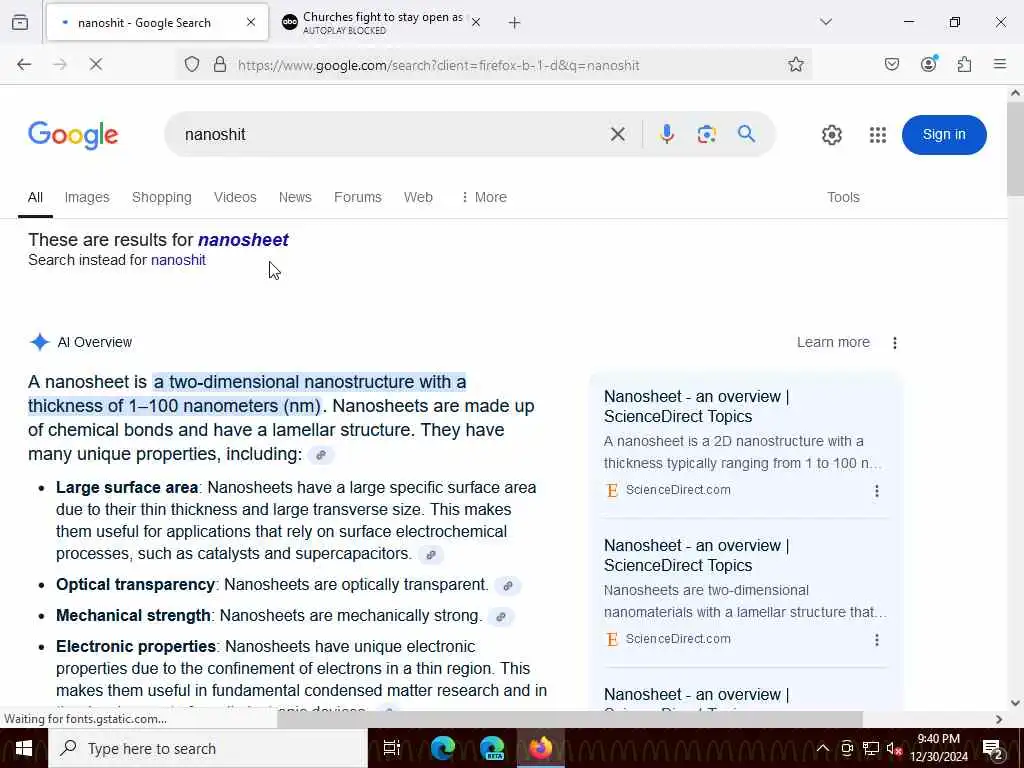Bookmark this page with the star icon
1024x768 pixels.
click(795, 64)
